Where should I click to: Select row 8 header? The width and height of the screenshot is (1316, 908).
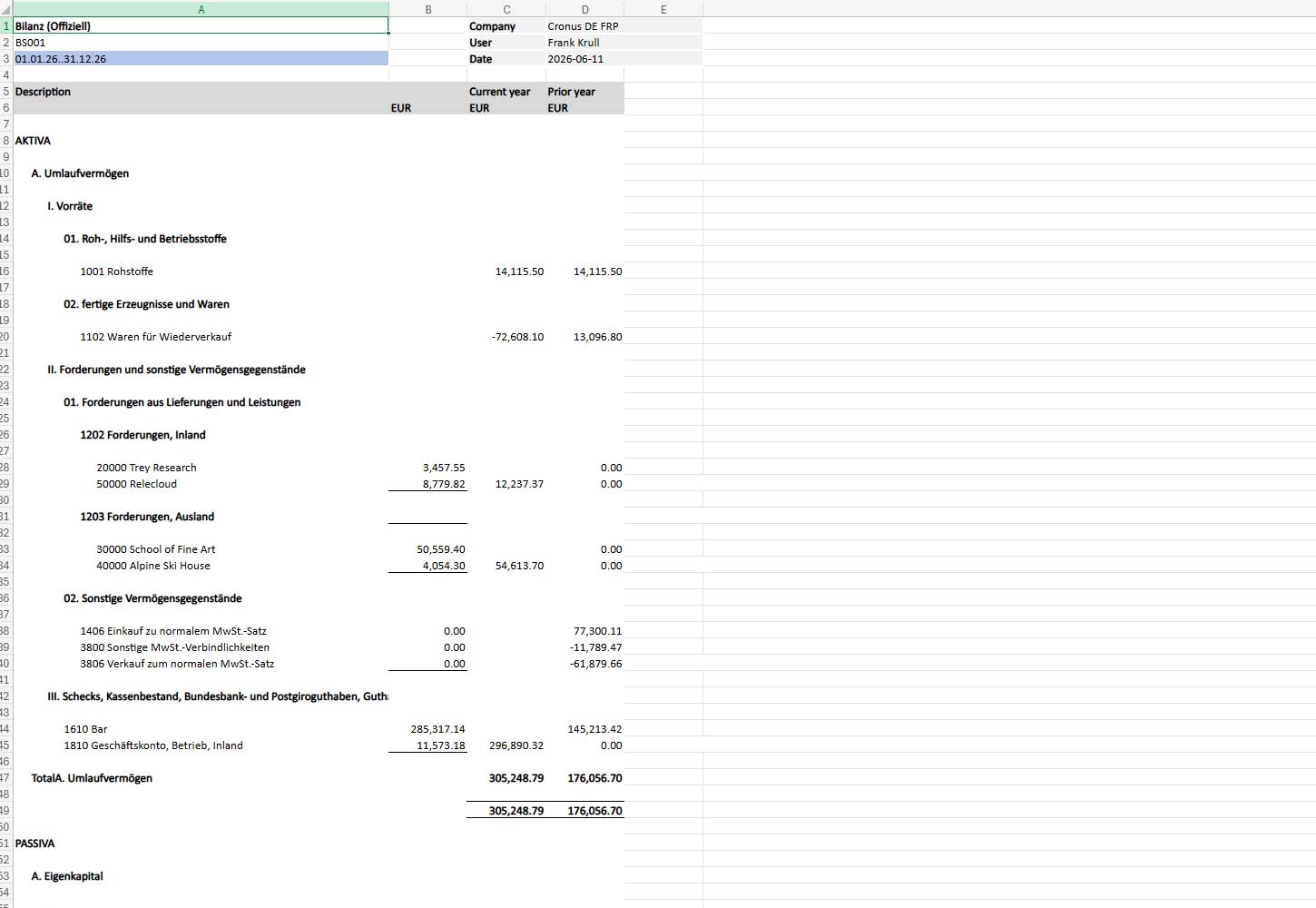click(x=5, y=141)
